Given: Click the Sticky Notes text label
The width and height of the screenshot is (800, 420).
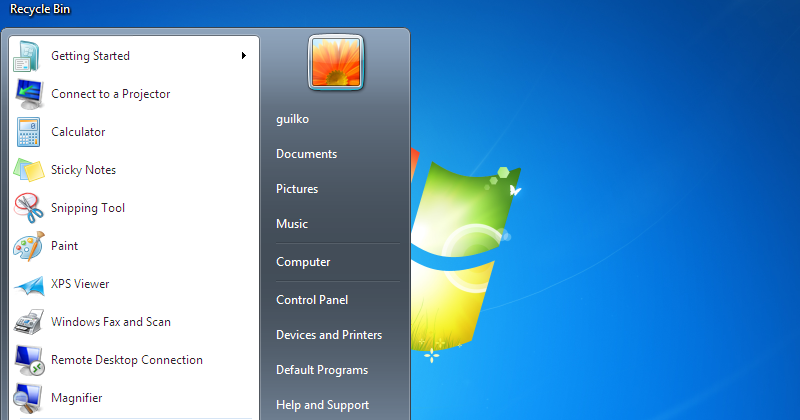Looking at the screenshot, I should 83,170.
